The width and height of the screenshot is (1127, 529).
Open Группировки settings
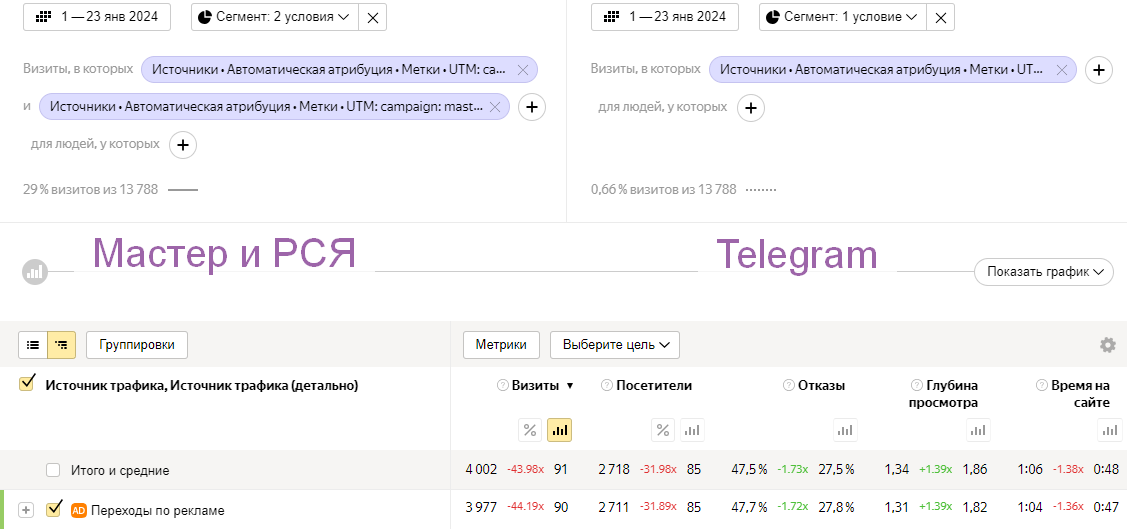pyautogui.click(x=137, y=345)
